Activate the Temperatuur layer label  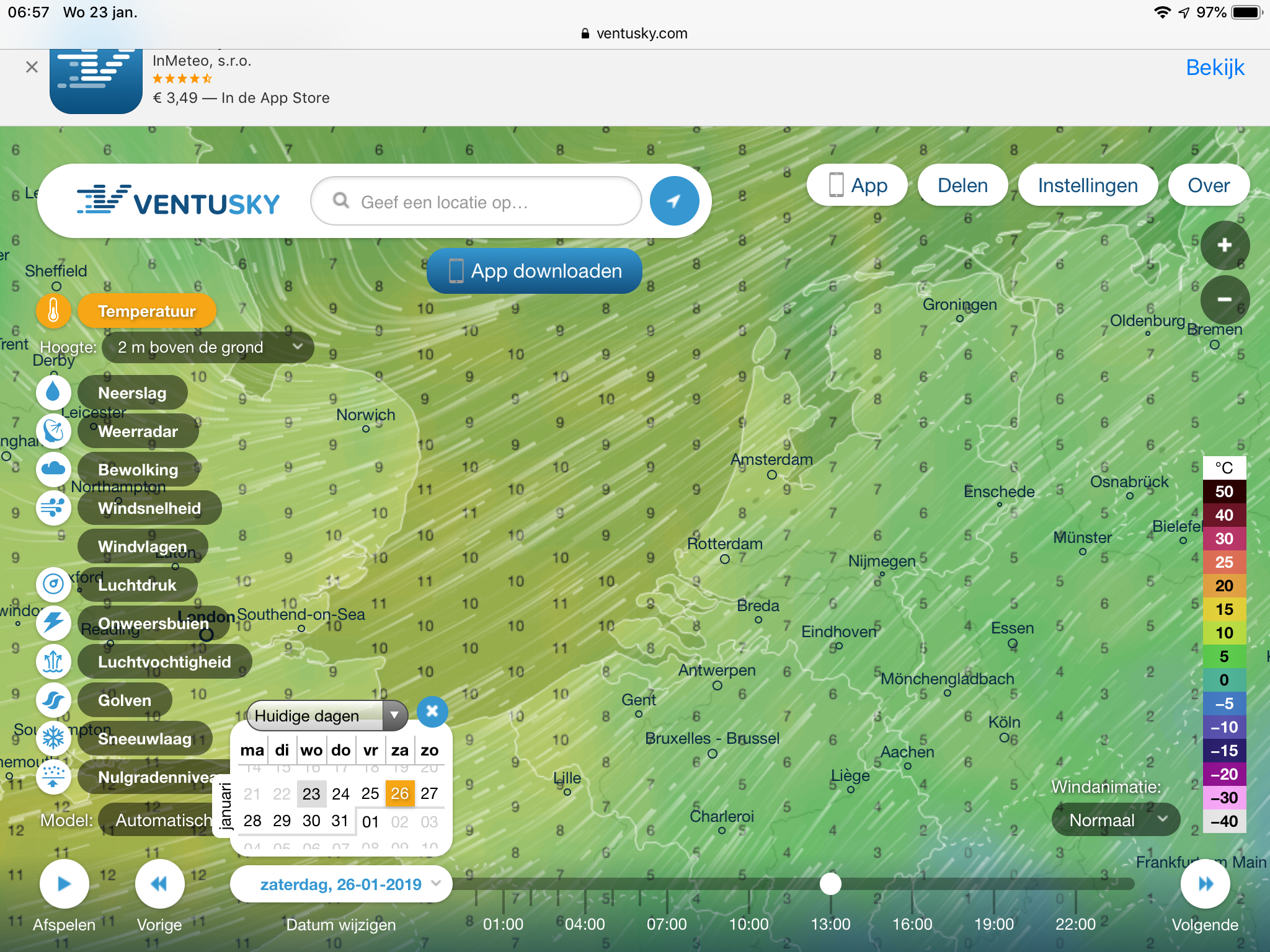tap(147, 311)
